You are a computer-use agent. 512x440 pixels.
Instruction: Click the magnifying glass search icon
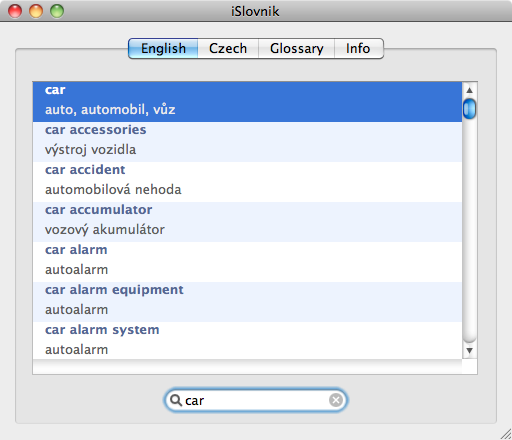tap(175, 400)
